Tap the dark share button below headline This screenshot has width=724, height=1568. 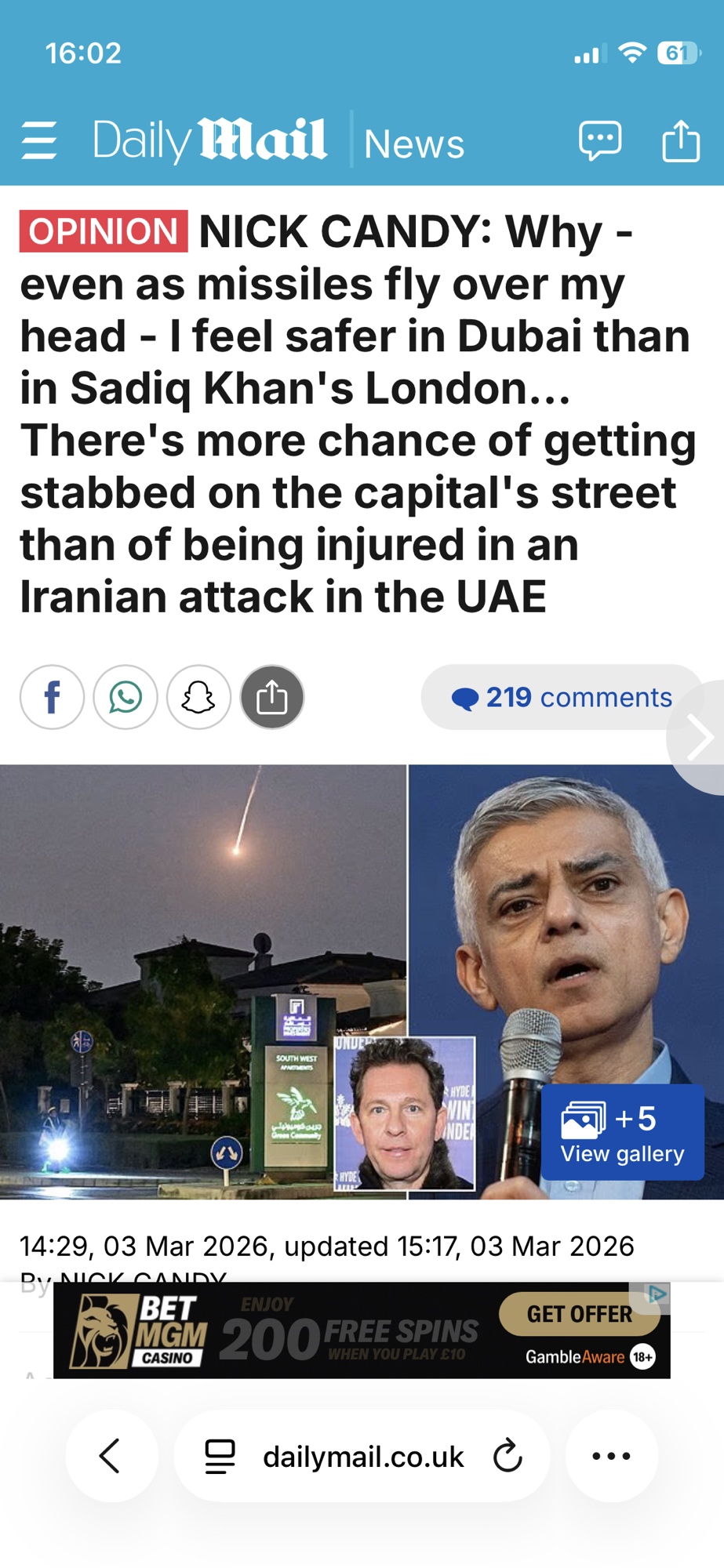[x=272, y=697]
